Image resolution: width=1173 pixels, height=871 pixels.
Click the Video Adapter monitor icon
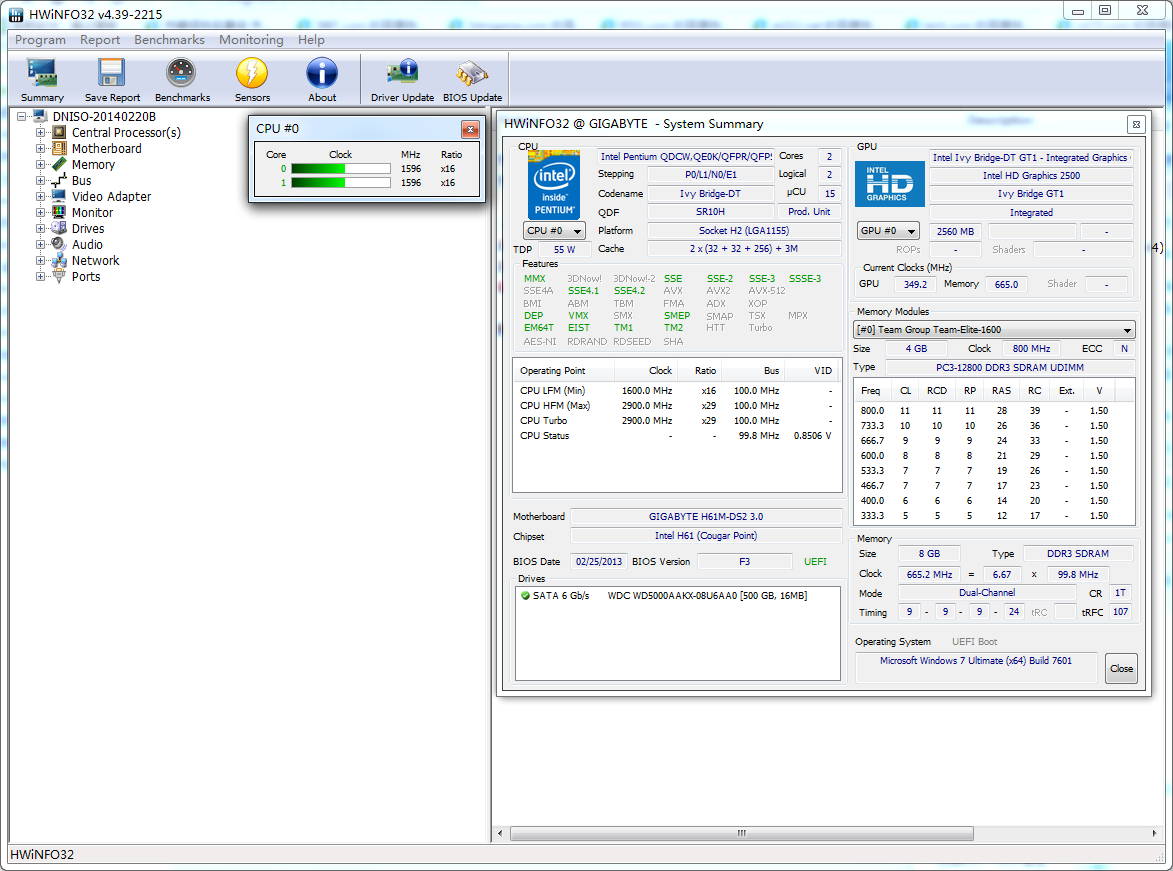click(x=59, y=196)
